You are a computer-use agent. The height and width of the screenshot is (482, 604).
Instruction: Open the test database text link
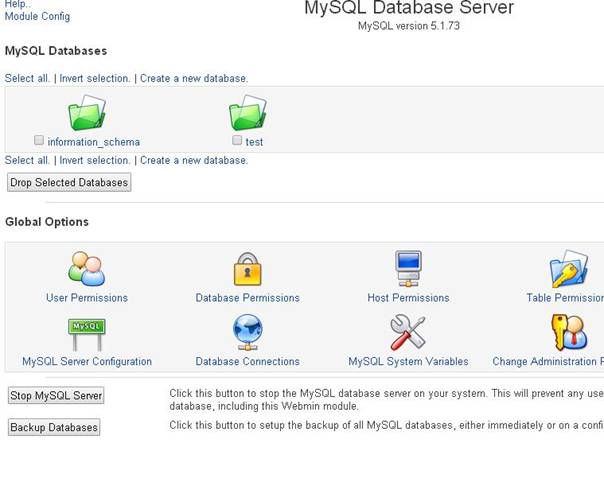[254, 142]
